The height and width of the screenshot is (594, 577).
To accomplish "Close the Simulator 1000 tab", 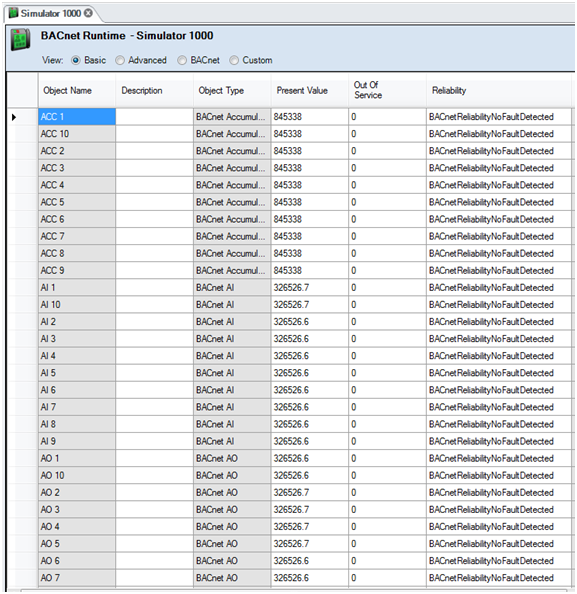I will point(88,13).
